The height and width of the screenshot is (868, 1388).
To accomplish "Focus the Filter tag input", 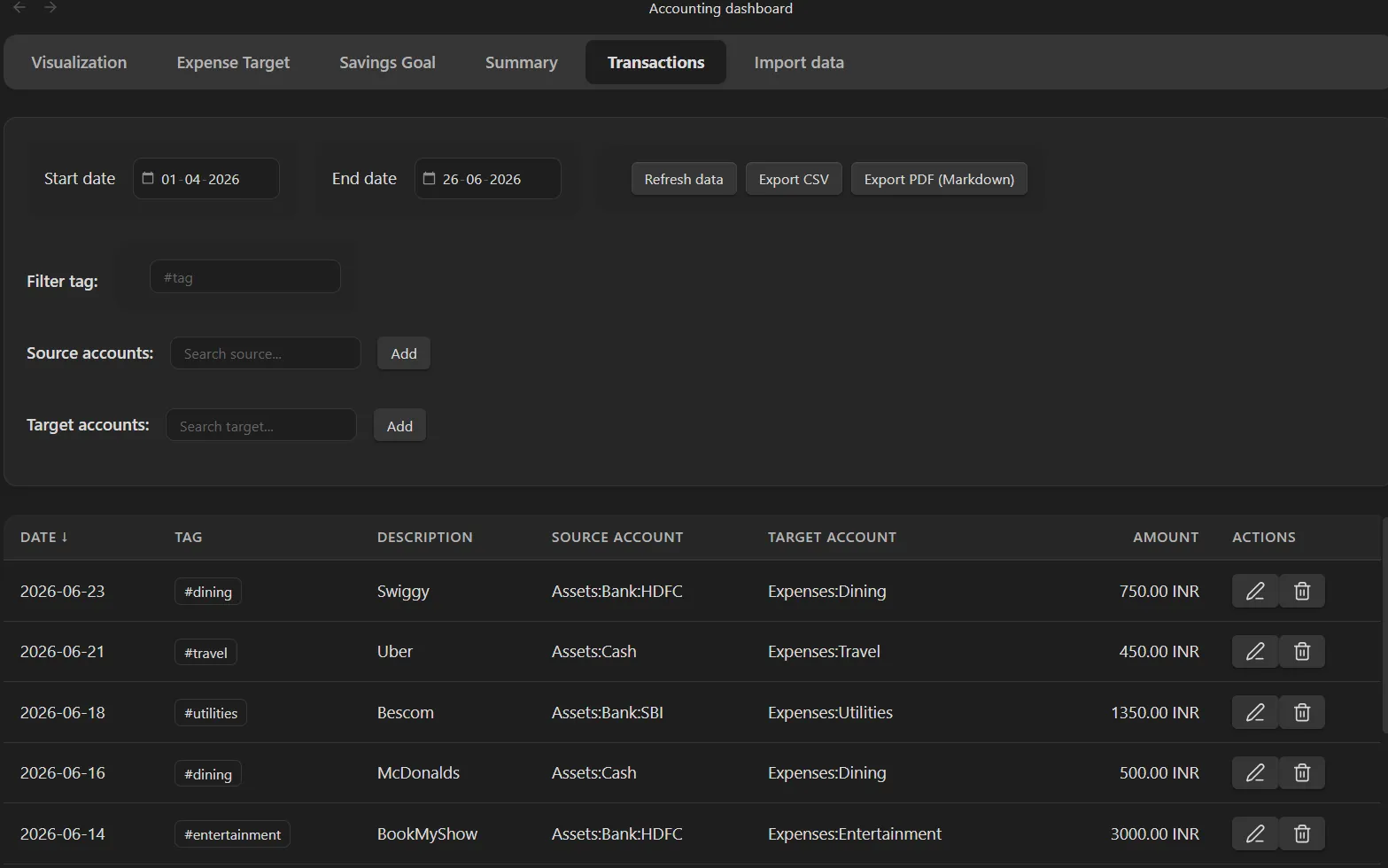I will pos(245,277).
